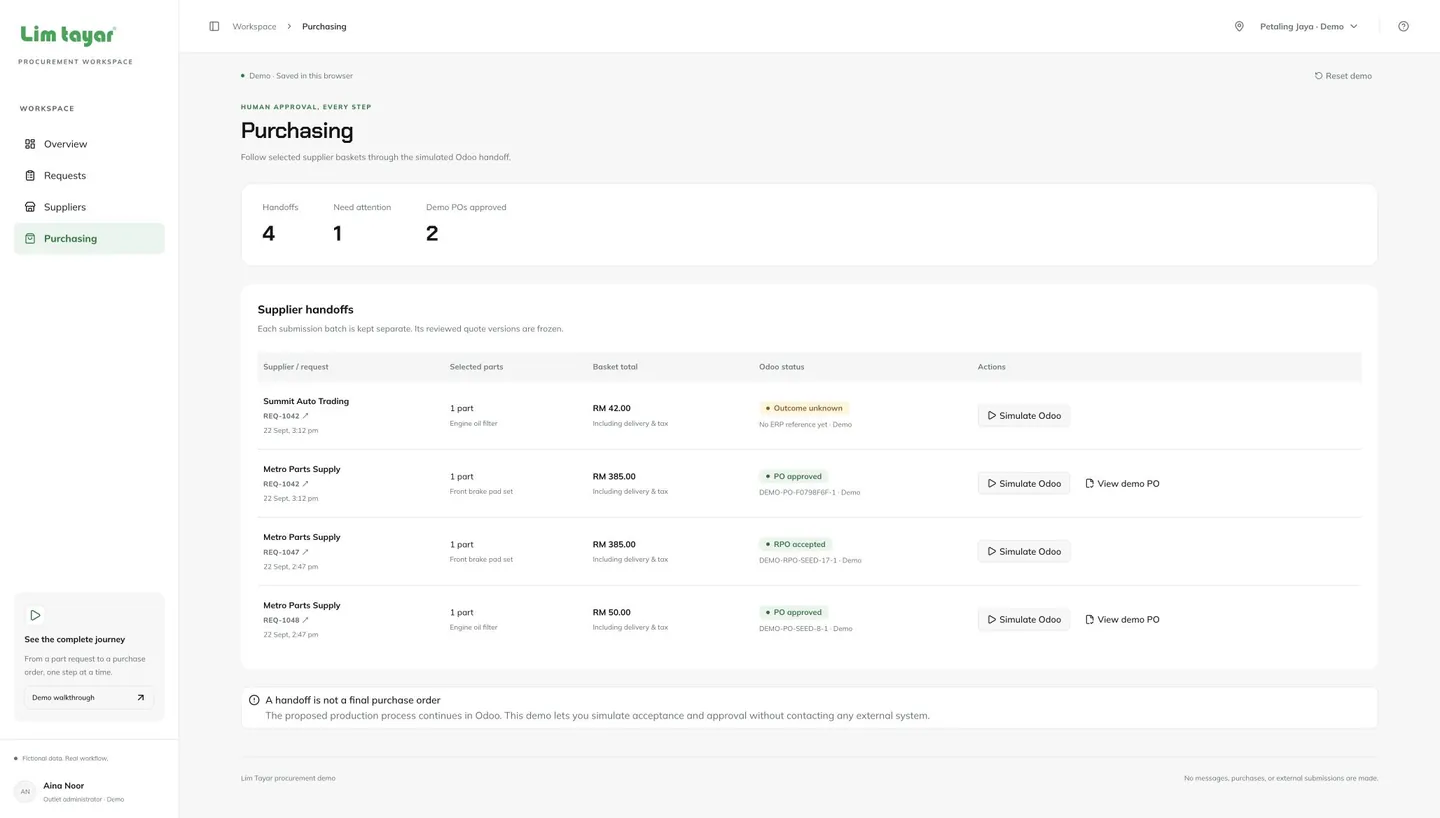View demo PO for DEMO-PO-F0798F6F-1

1122,483
